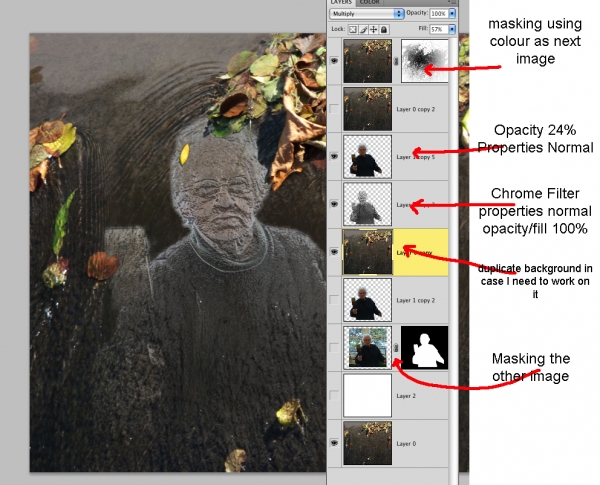
Task: Show the Layer 2 white layer
Action: (x=334, y=395)
